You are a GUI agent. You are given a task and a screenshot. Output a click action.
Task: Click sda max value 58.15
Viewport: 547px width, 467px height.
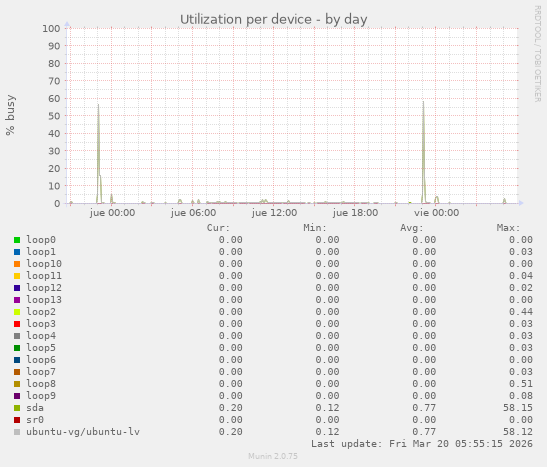[x=518, y=408]
